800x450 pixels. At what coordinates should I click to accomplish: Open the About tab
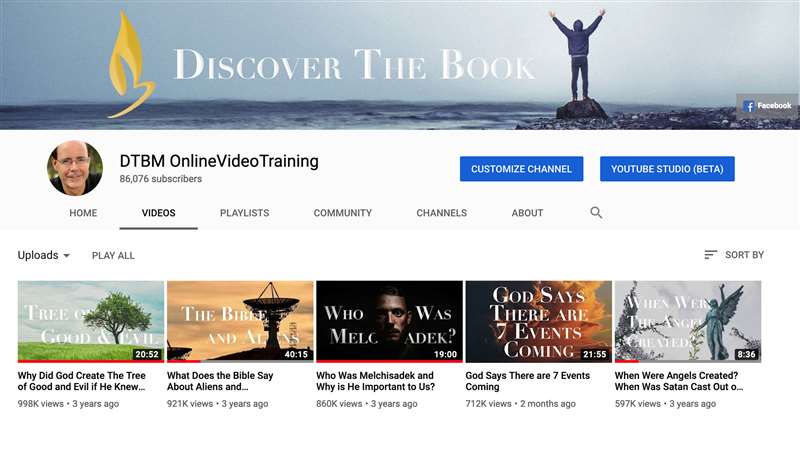(x=527, y=213)
